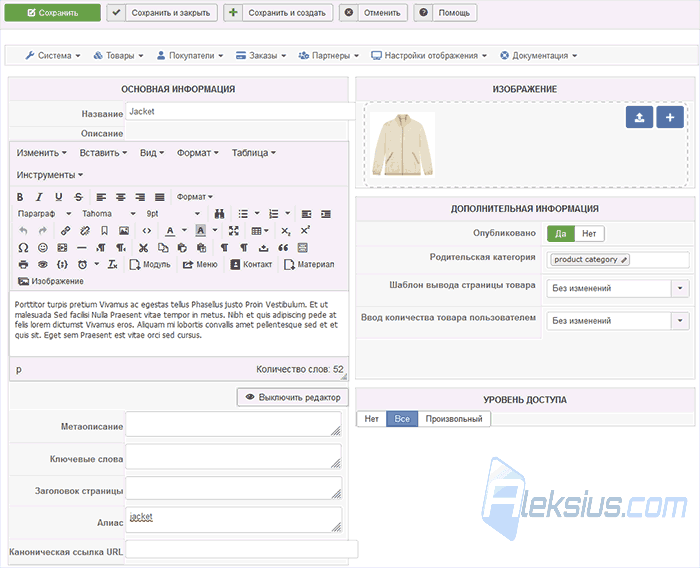
Task: Click Сохранить и закрыть
Action: point(162,13)
